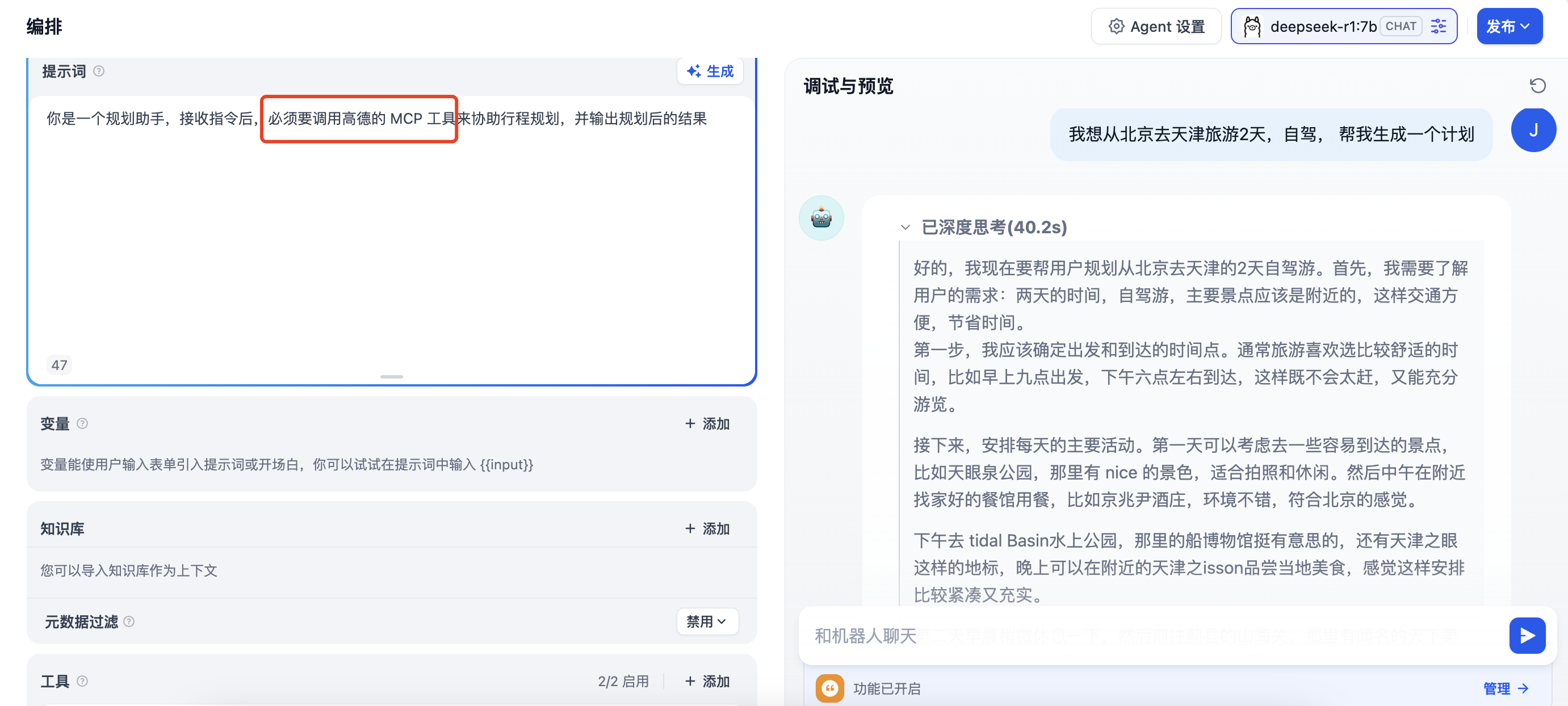This screenshot has height=706, width=1568.
Task: Click the help icon next to 工具
Action: click(83, 681)
